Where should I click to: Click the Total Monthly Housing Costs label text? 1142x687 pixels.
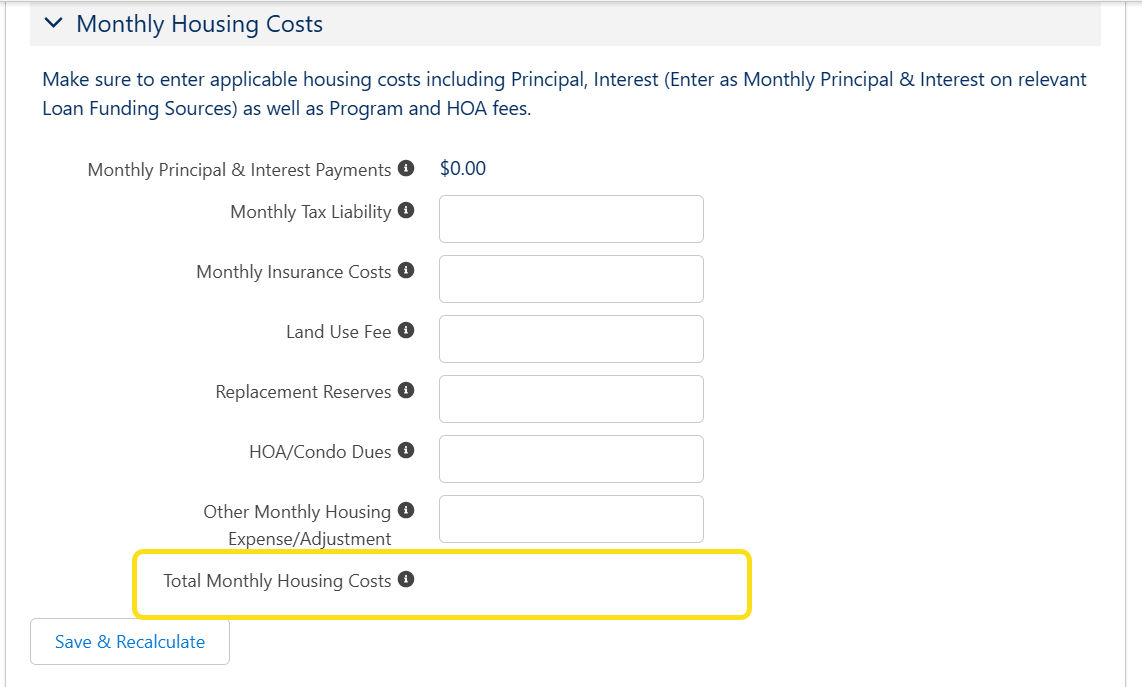click(x=277, y=581)
